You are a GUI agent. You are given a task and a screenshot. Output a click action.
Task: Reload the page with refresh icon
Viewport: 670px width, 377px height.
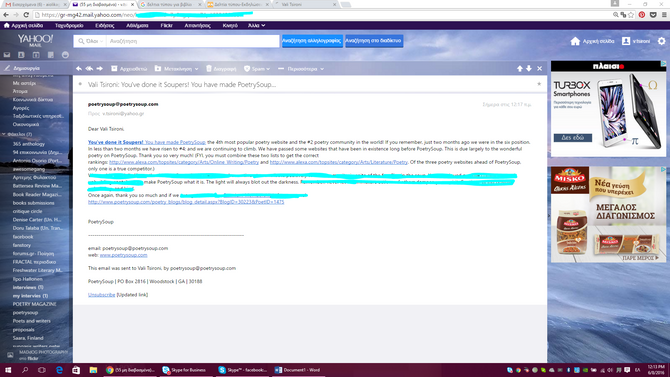point(26,15)
